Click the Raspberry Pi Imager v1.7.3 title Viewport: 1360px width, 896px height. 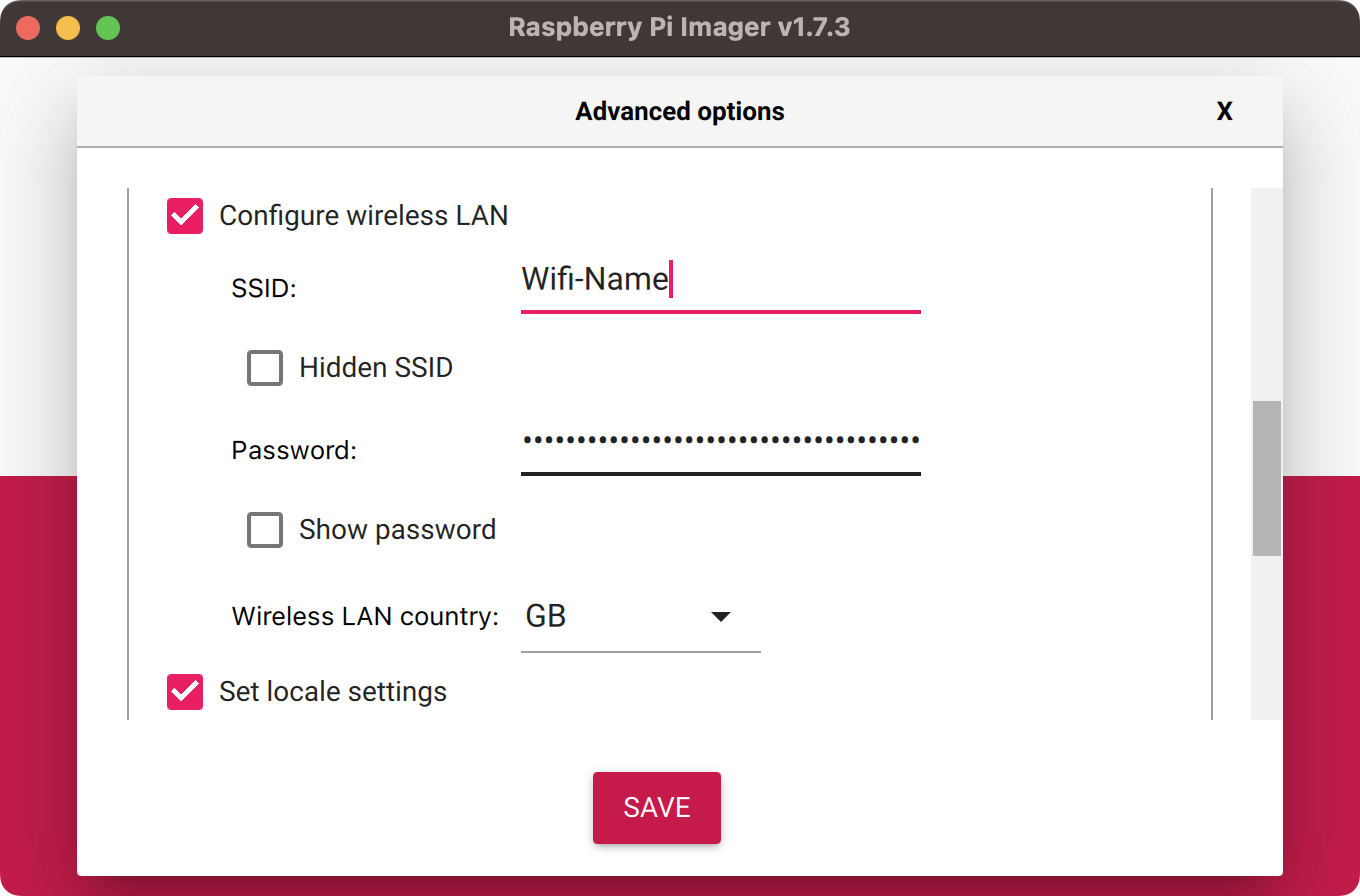679,27
